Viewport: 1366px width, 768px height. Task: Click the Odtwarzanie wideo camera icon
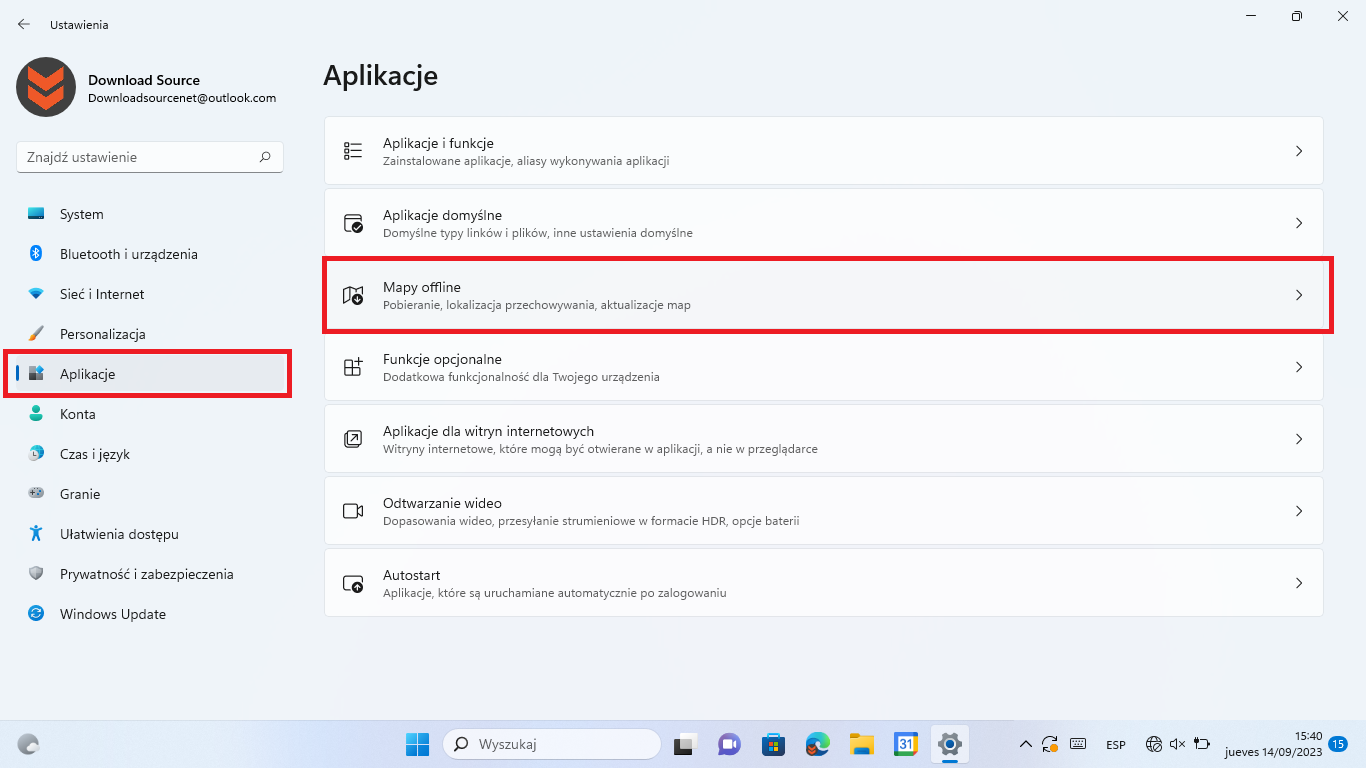[x=353, y=511]
